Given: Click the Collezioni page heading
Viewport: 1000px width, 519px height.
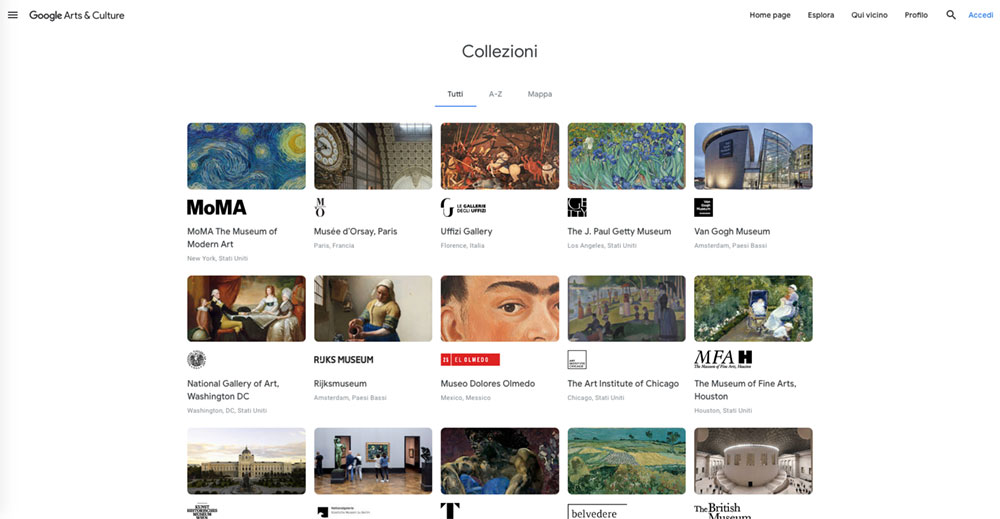Looking at the screenshot, I should click(500, 51).
